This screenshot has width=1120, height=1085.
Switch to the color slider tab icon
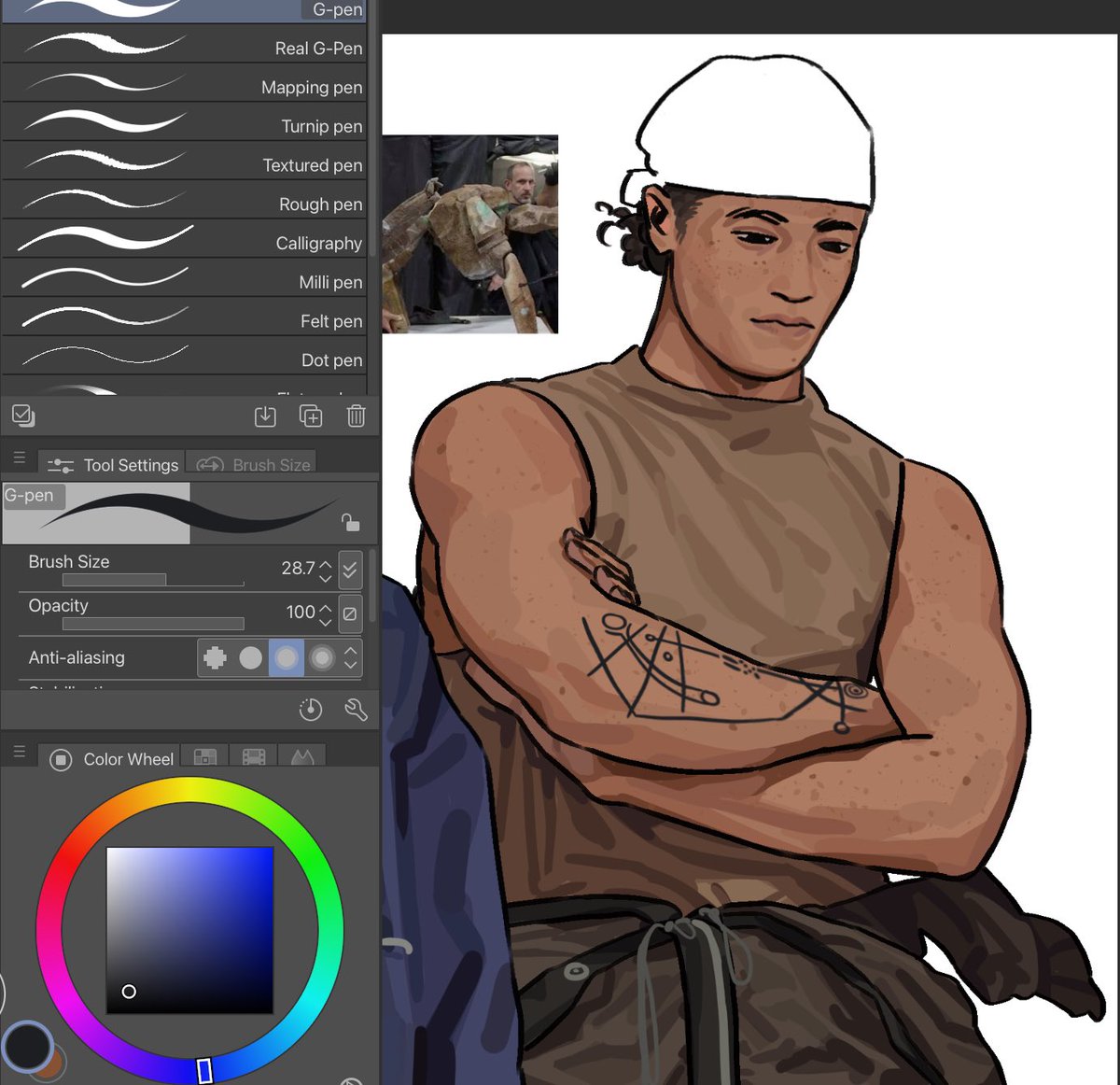(x=205, y=757)
